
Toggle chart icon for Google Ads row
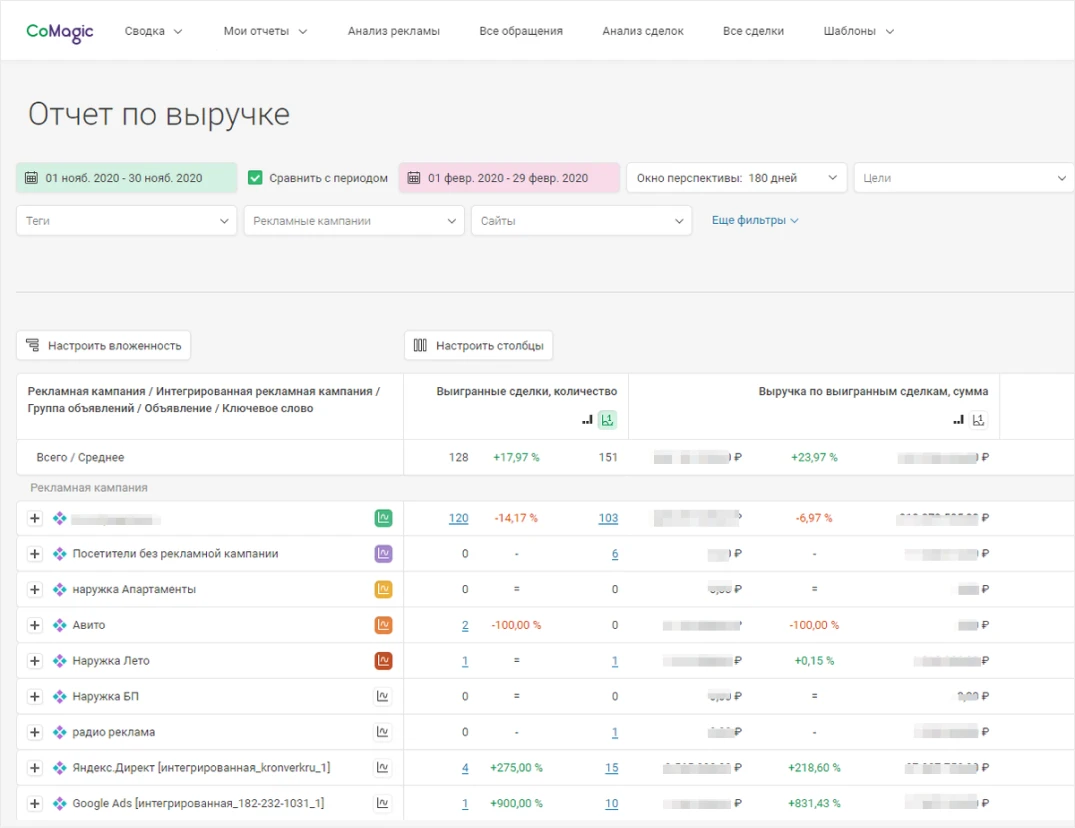tap(383, 803)
